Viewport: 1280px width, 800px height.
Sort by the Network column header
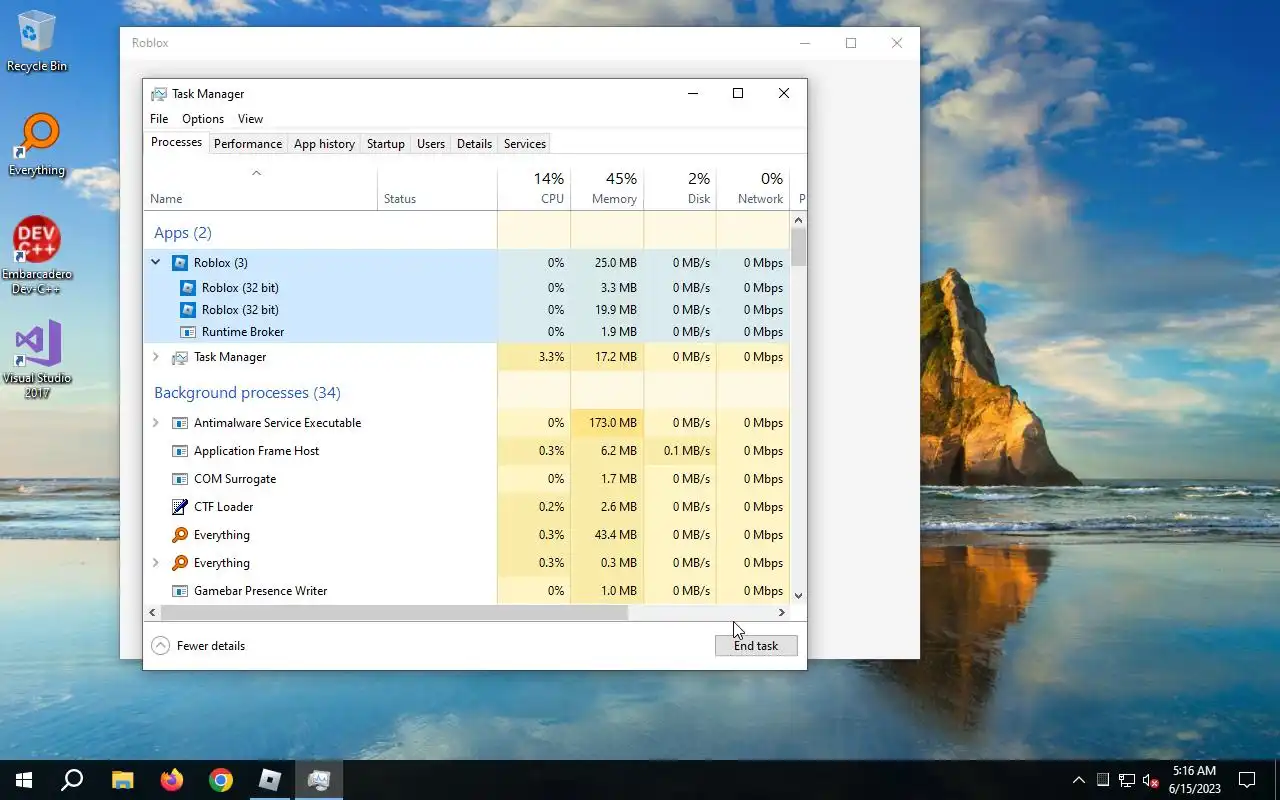pos(753,188)
